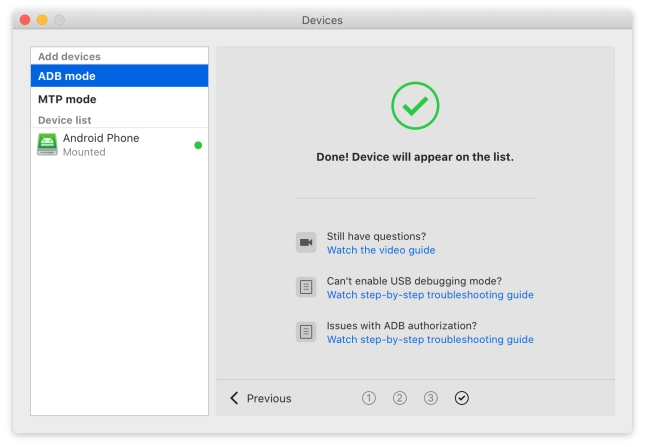Image resolution: width=645 pixels, height=447 pixels.
Task: Jump to step 3 indicator
Action: pyautogui.click(x=431, y=398)
